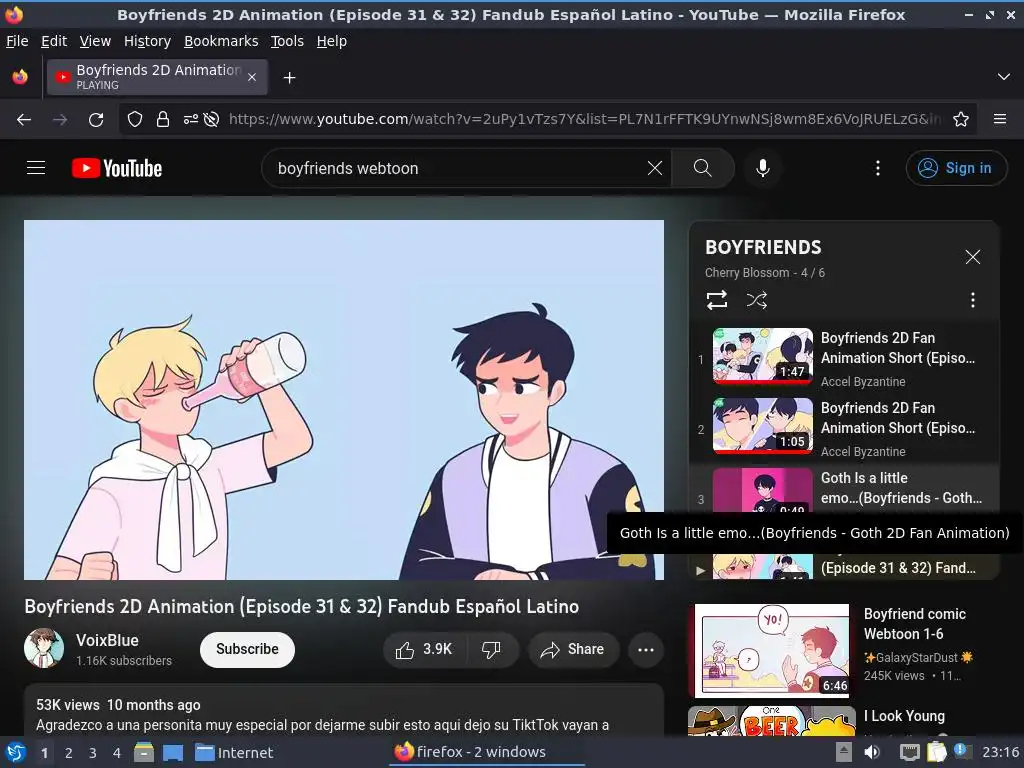Open the Edit menu
The image size is (1024, 768).
click(54, 41)
